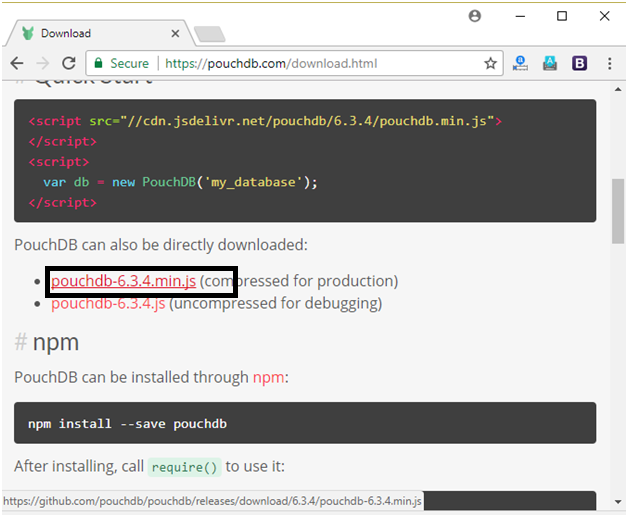Image resolution: width=628 pixels, height=517 pixels.
Task: Click the scrollbar down arrow
Action: [x=618, y=501]
